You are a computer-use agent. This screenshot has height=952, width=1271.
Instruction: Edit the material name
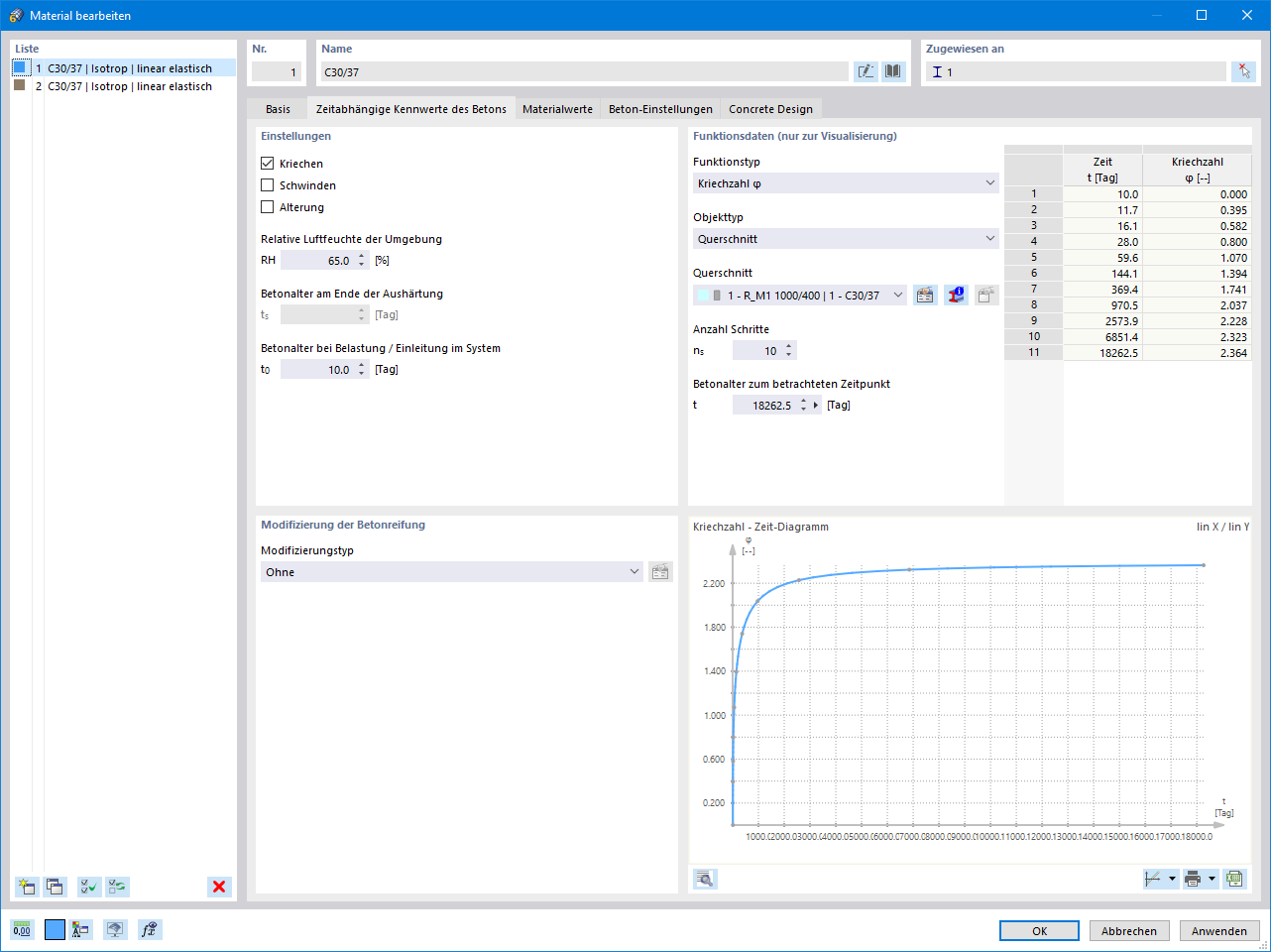click(x=866, y=71)
